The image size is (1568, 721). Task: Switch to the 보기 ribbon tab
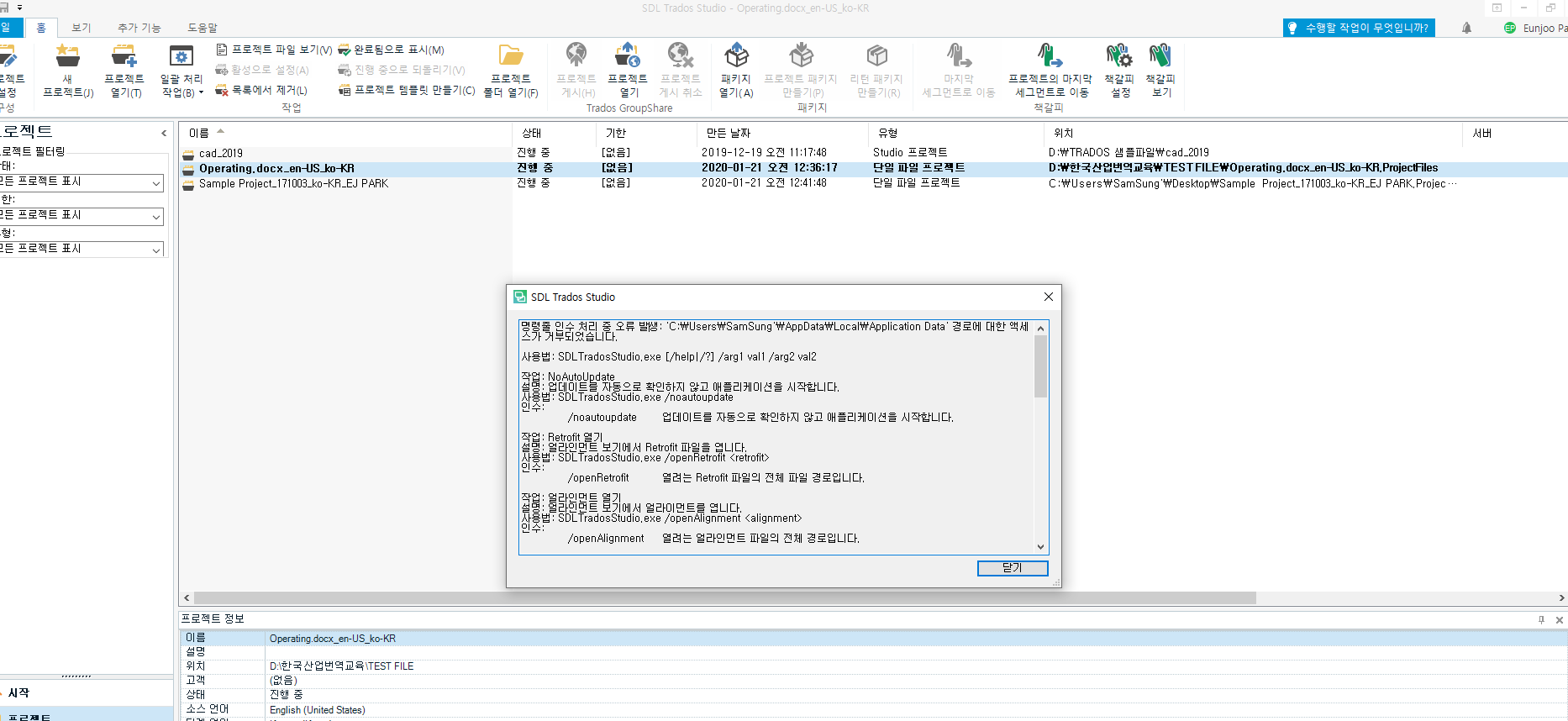[82, 28]
